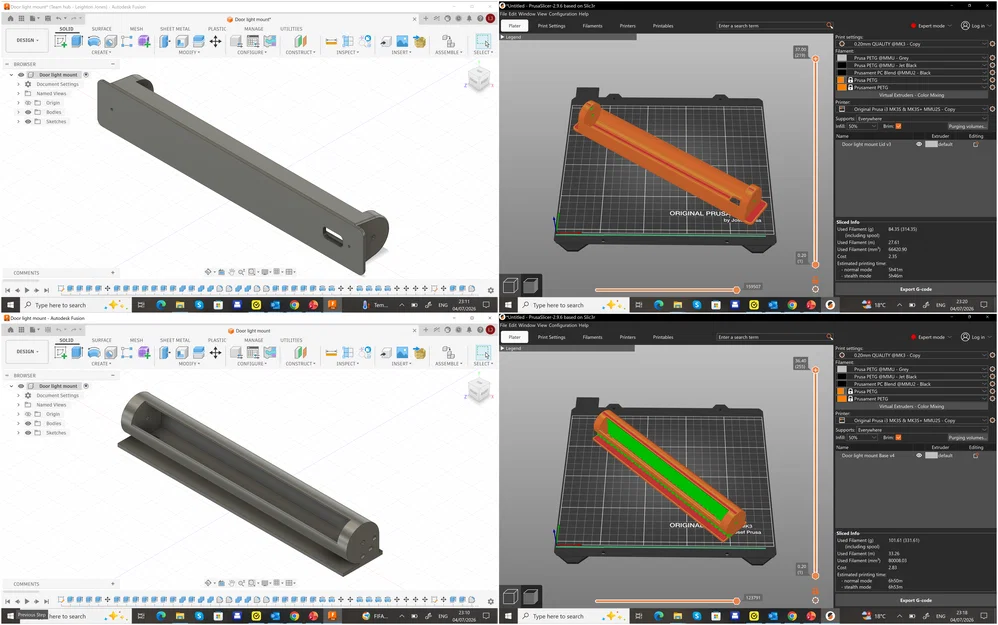Open Supports Everywhere dropdown in Base v4 PrusaSlicer
Screen dimensions: 998x625
(921, 430)
